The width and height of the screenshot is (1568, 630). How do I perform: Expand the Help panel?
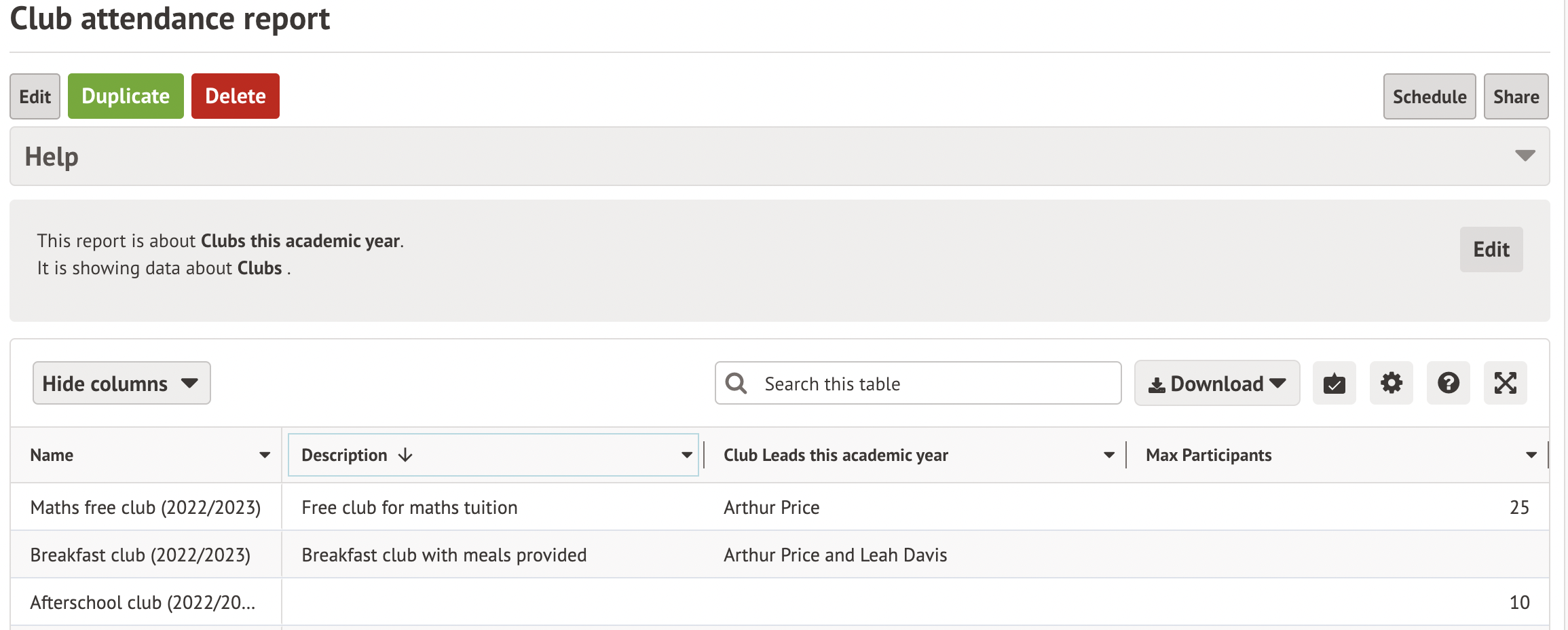pyautogui.click(x=1525, y=156)
